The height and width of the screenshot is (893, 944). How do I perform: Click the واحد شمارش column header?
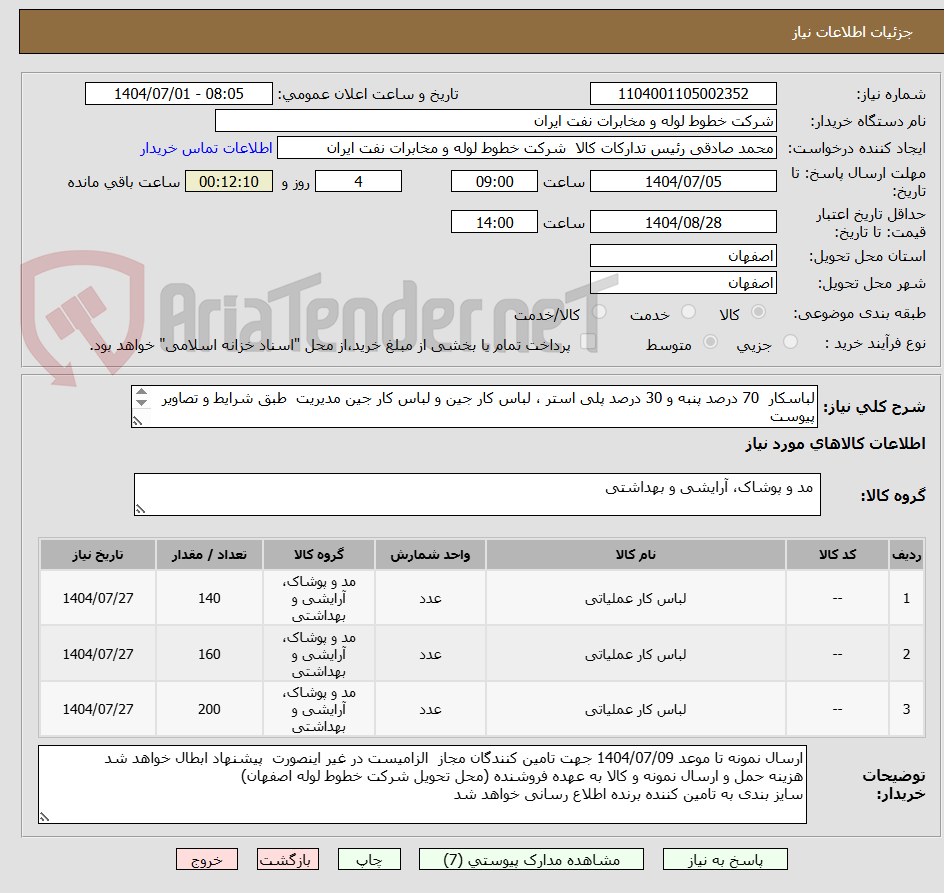tap(430, 555)
